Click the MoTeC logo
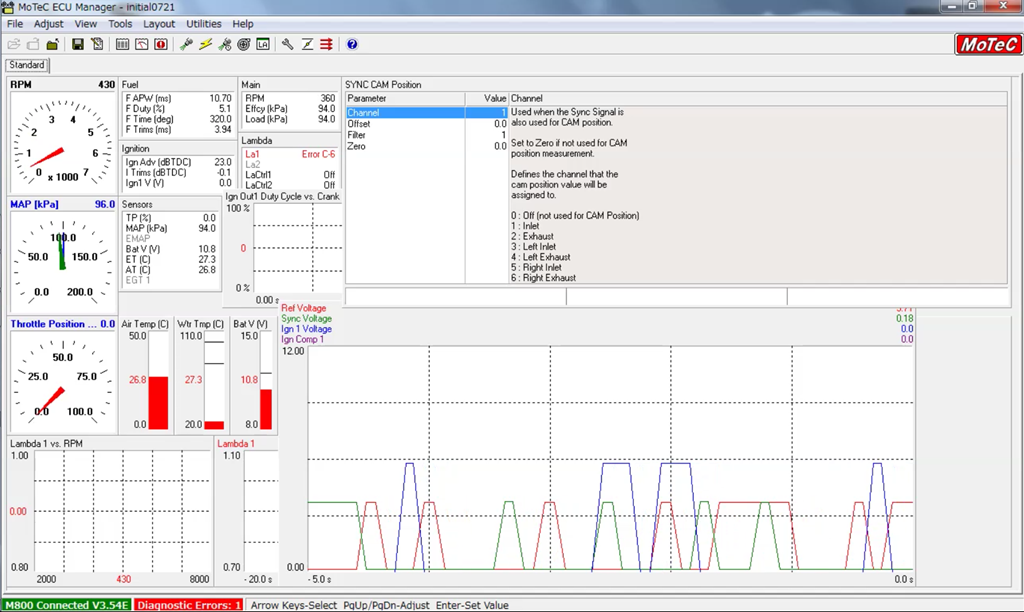Viewport: 1024px width, 612px height. click(x=988, y=44)
